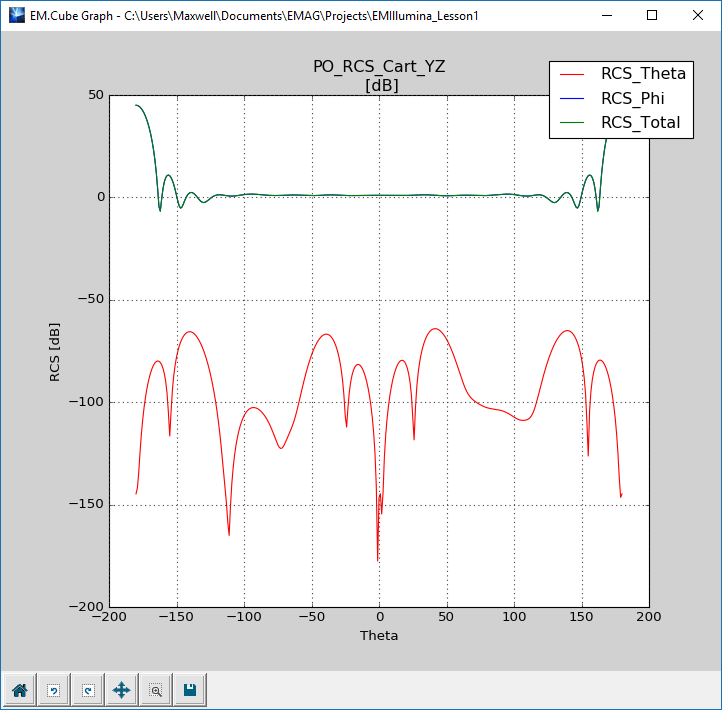Click the green RCS_Total legend line
Screen dimensions: 722x710
[x=572, y=123]
